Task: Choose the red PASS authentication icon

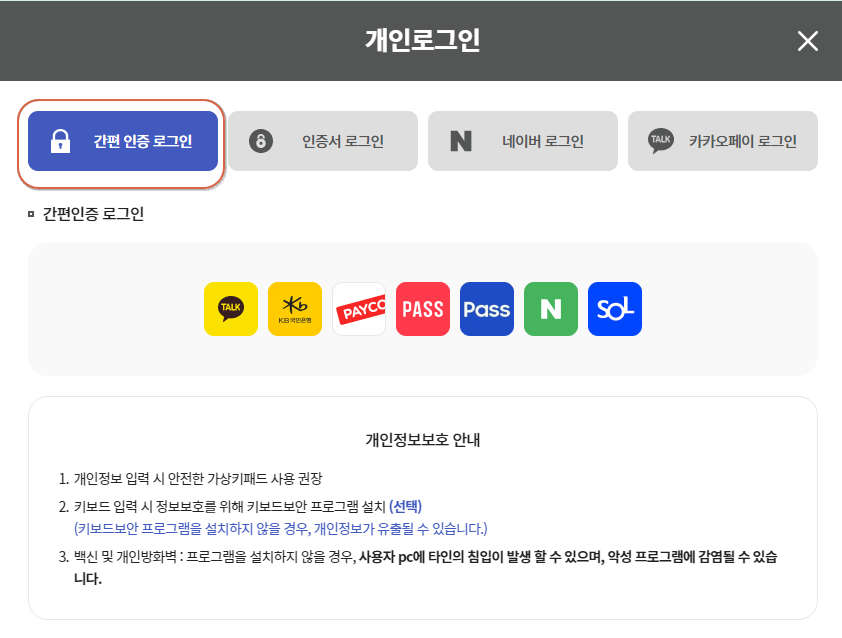Action: click(x=423, y=309)
